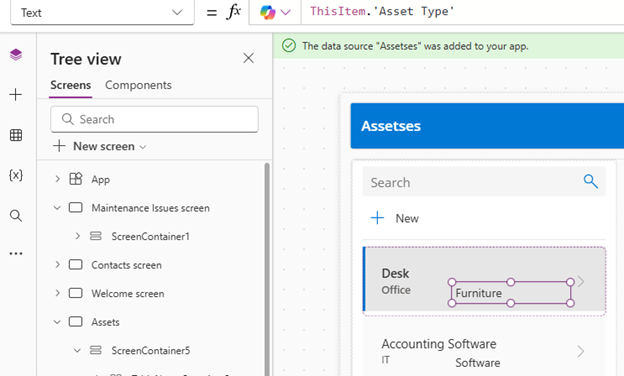Image resolution: width=624 pixels, height=376 pixels.
Task: Select Welcome screen in tree
Action: click(x=128, y=294)
